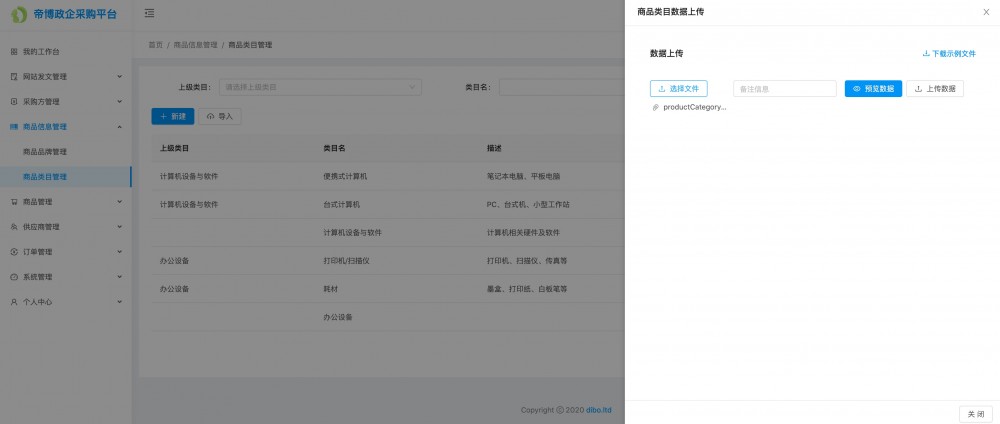Image resolution: width=1000 pixels, height=424 pixels.
Task: Expand 系统管理 menu chevron
Action: coord(119,277)
